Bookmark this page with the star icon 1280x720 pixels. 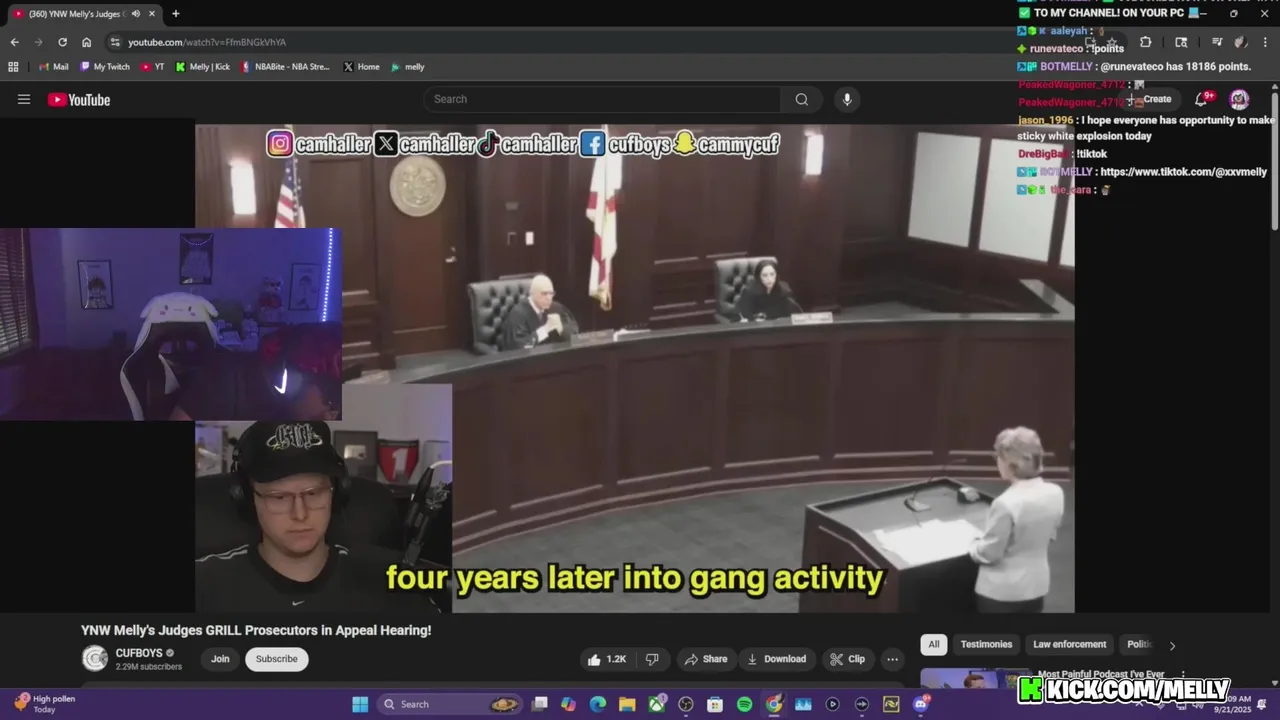point(1111,42)
